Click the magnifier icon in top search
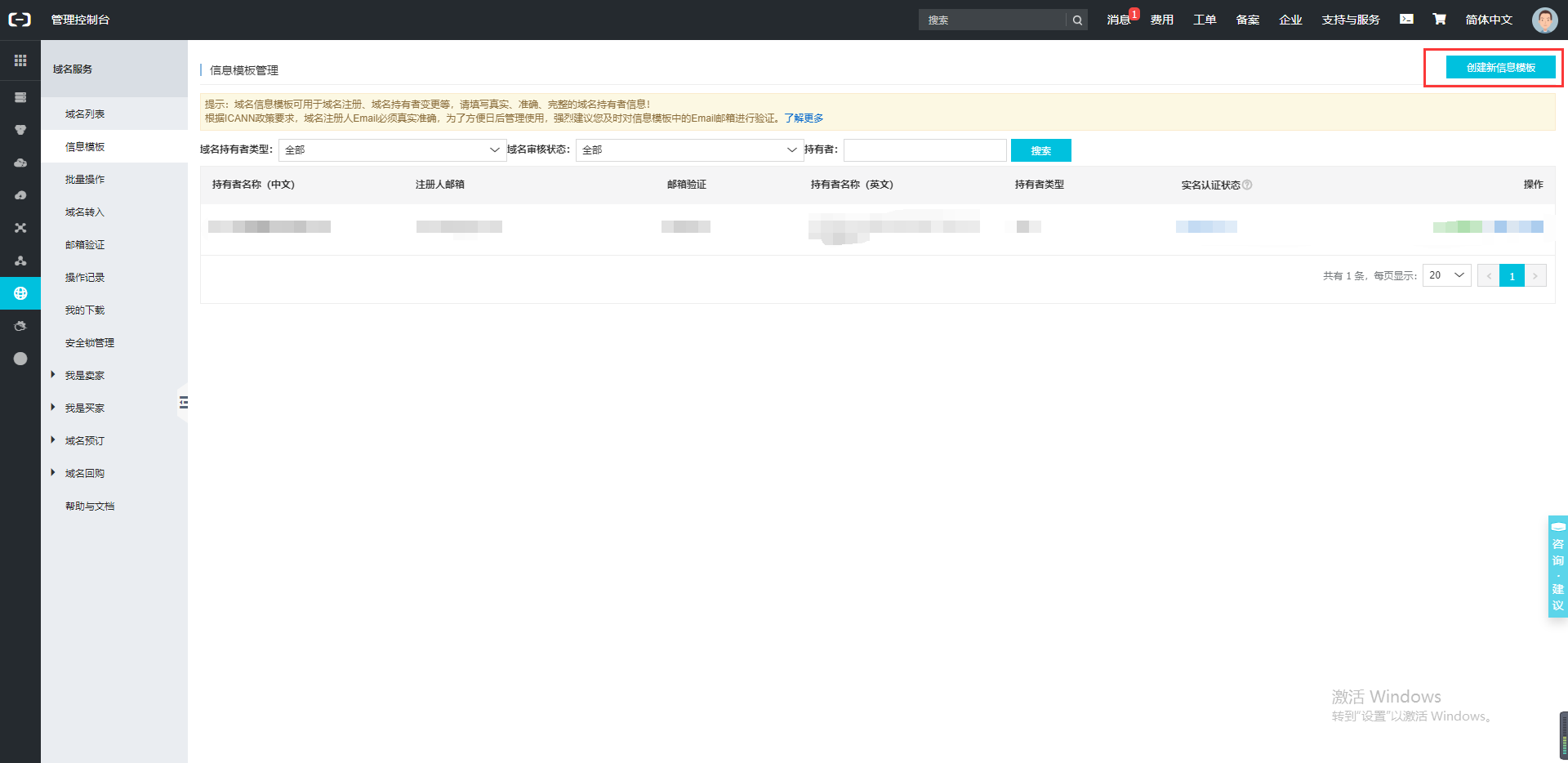Screen dimensions: 1568x763 [x=1077, y=20]
